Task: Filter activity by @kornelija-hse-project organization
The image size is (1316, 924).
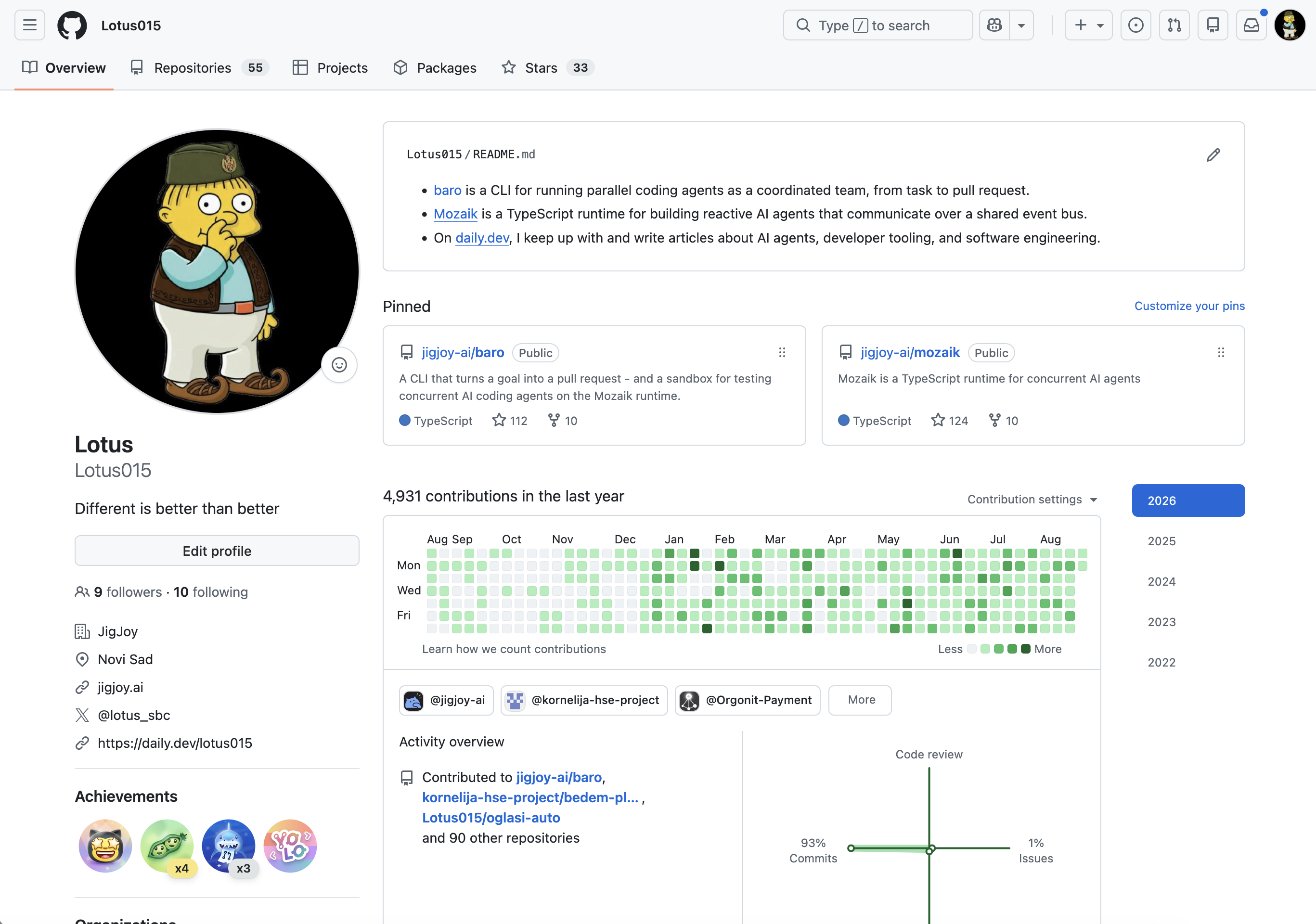Action: (x=585, y=700)
